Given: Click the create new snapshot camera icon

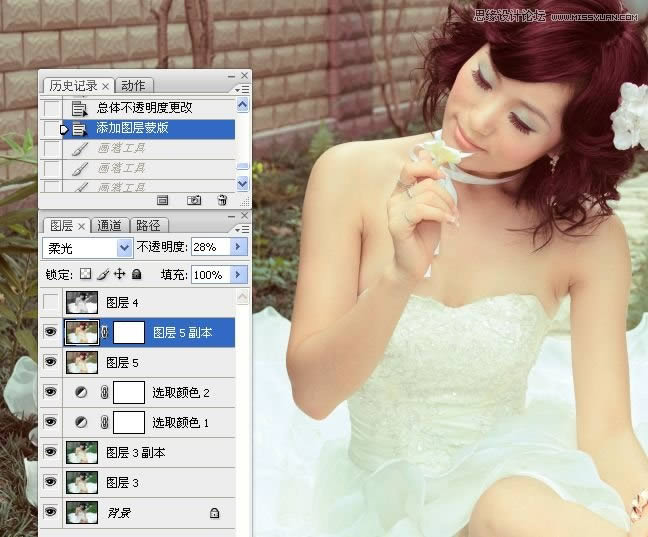Looking at the screenshot, I should point(194,200).
